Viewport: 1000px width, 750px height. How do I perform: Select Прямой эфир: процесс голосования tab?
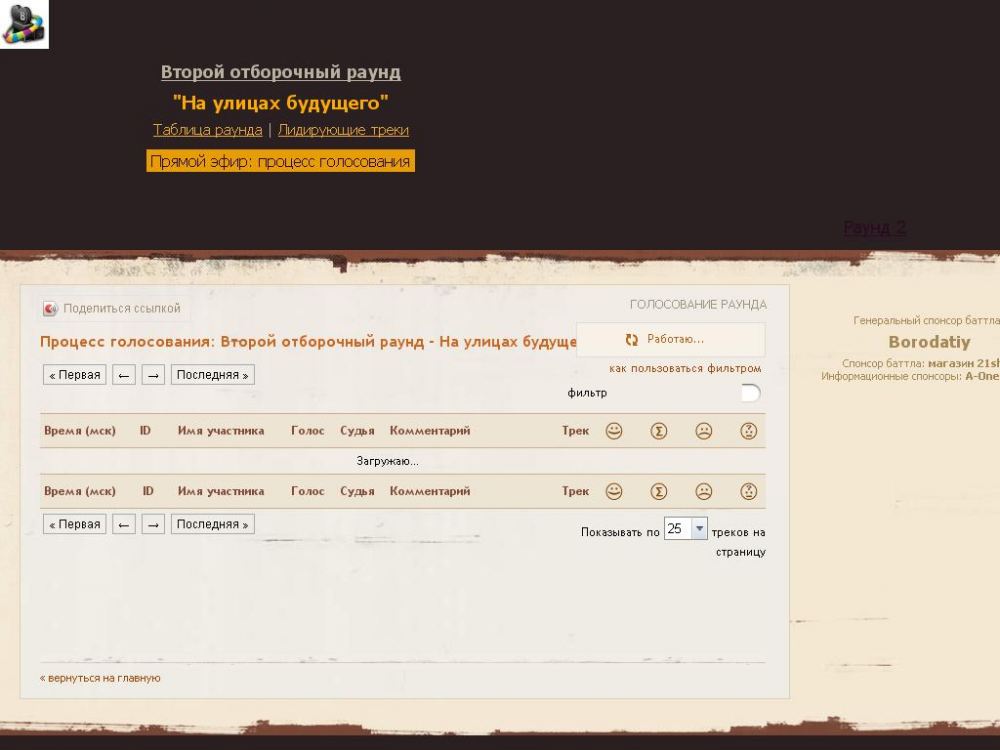point(280,161)
